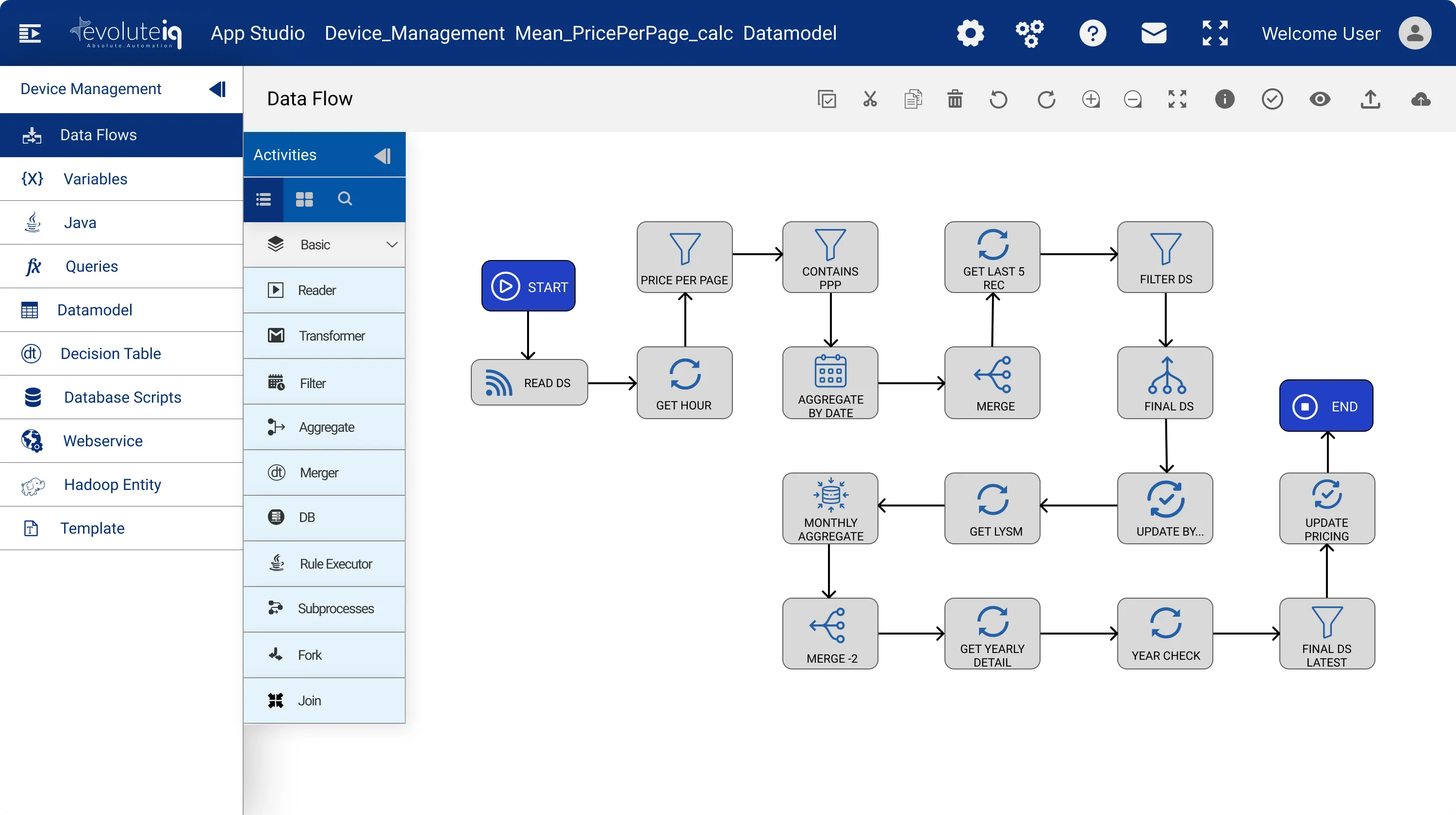Click the cut scissors icon in toolbar
The width and height of the screenshot is (1456, 815).
(x=870, y=99)
